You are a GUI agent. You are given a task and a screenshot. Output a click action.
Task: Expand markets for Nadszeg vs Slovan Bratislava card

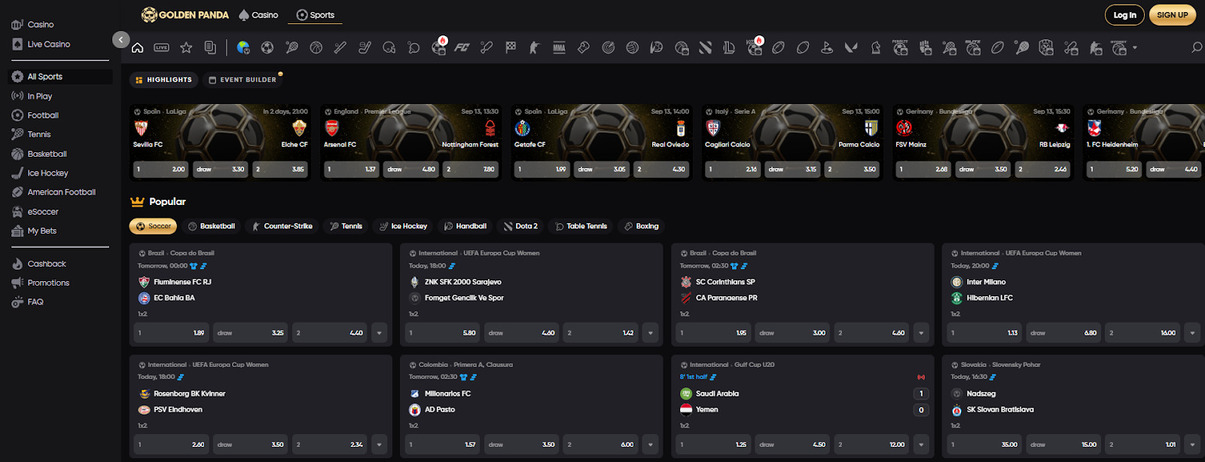coord(1190,444)
